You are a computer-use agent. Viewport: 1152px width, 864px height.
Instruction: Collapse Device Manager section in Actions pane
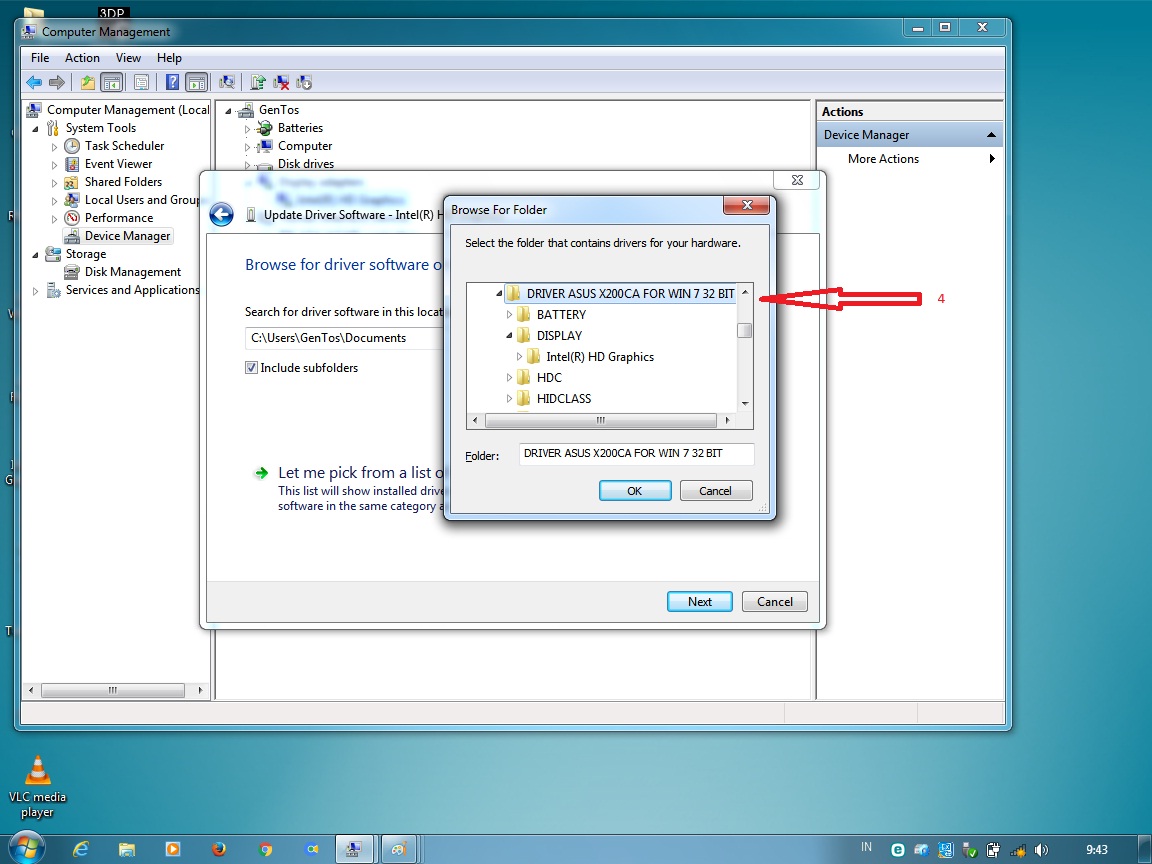(991, 135)
